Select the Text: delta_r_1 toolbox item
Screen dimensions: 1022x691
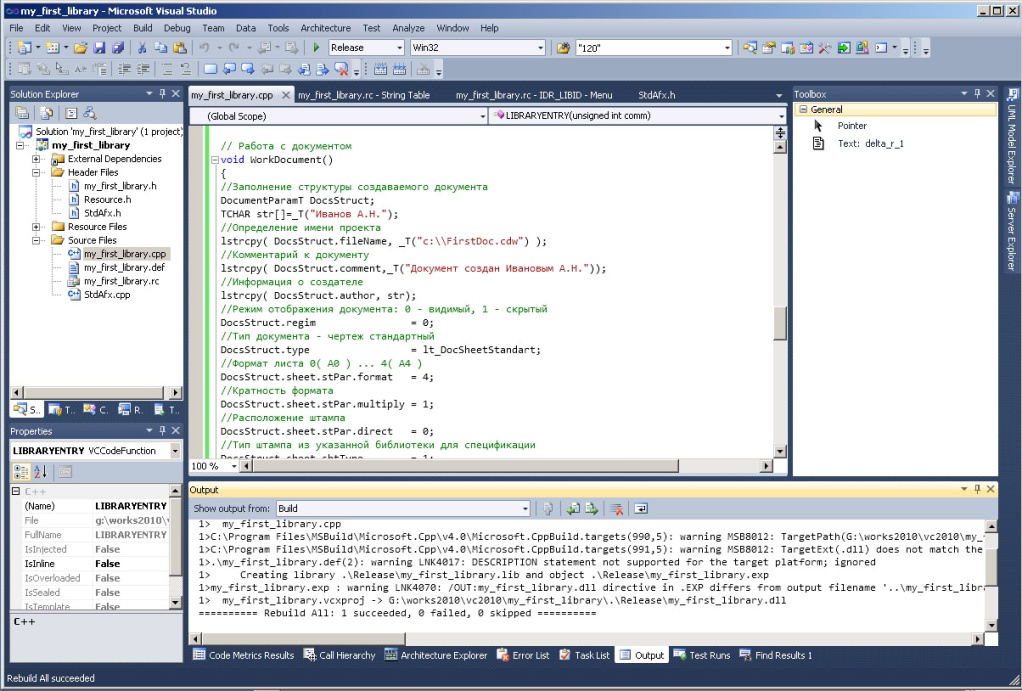click(870, 143)
